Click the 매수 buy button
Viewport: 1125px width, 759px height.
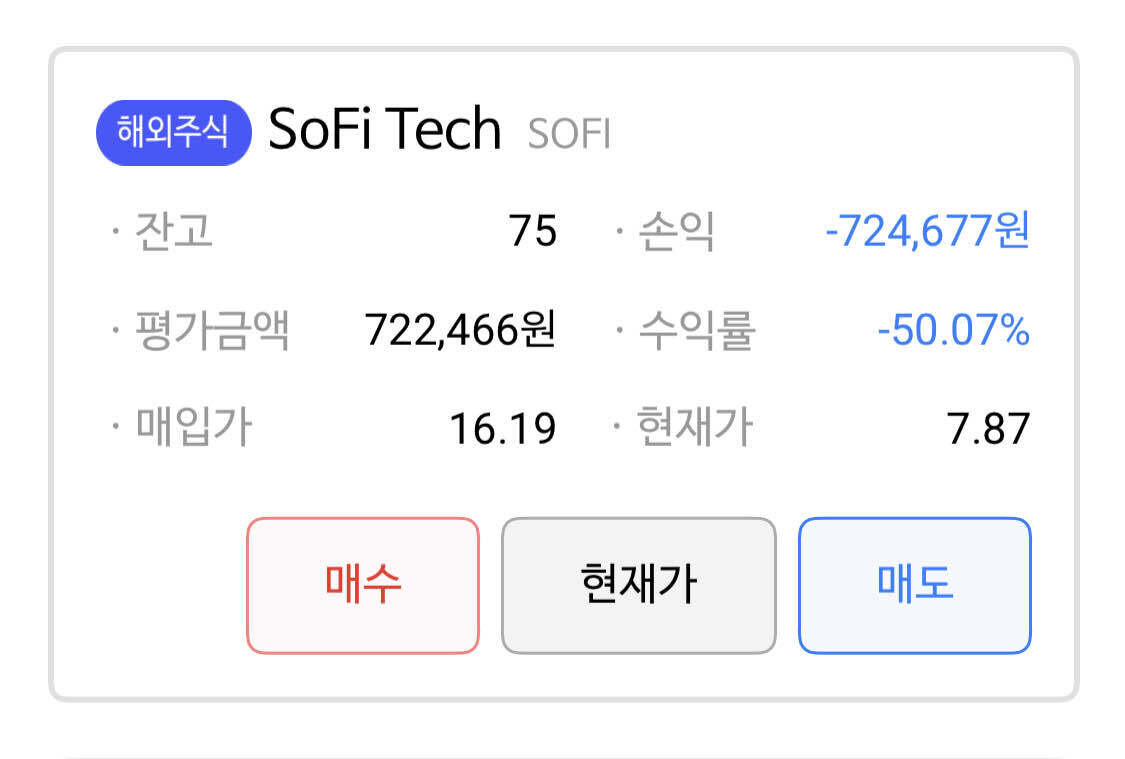click(x=363, y=587)
